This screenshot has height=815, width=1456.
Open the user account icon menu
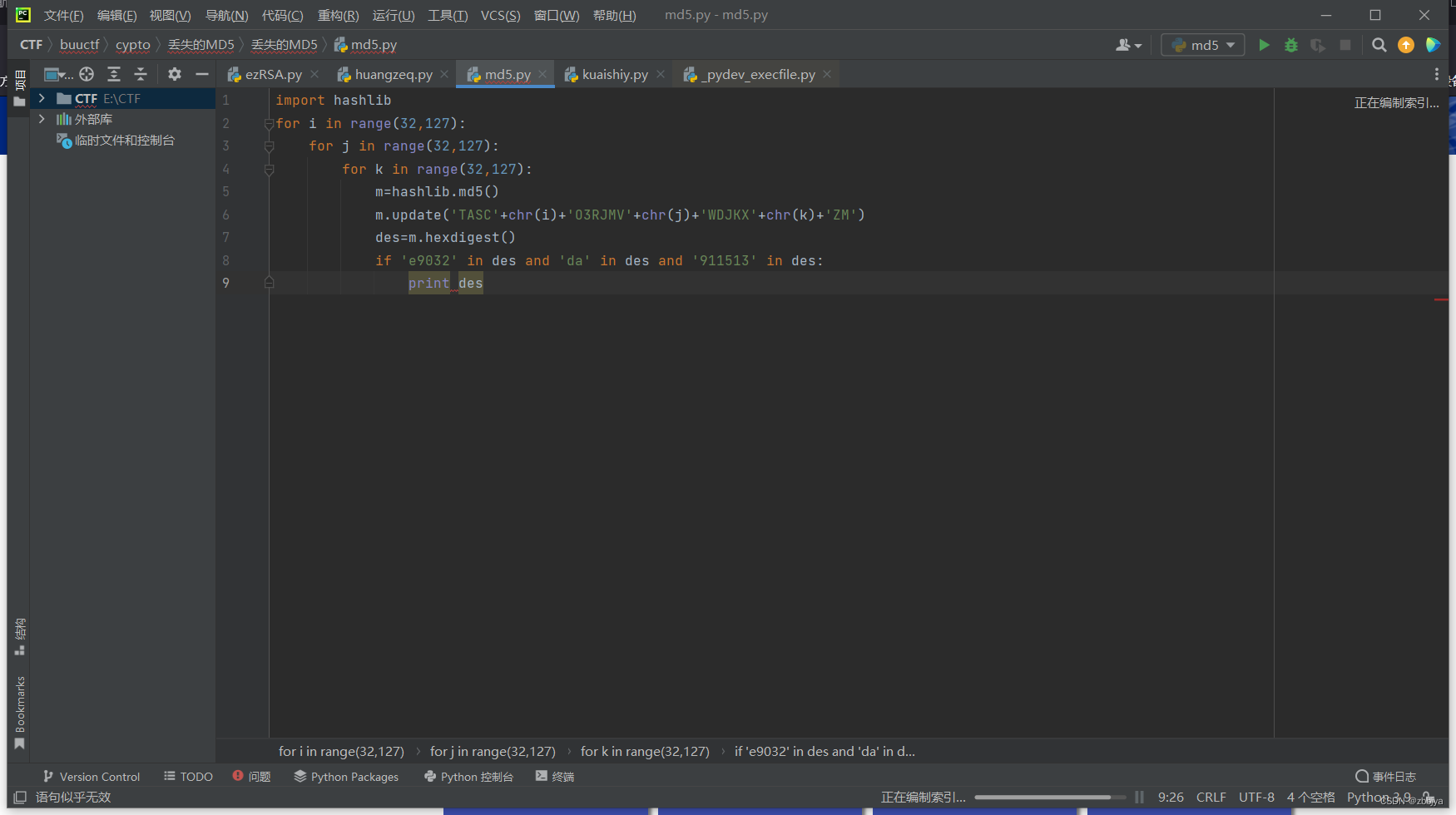(1128, 45)
